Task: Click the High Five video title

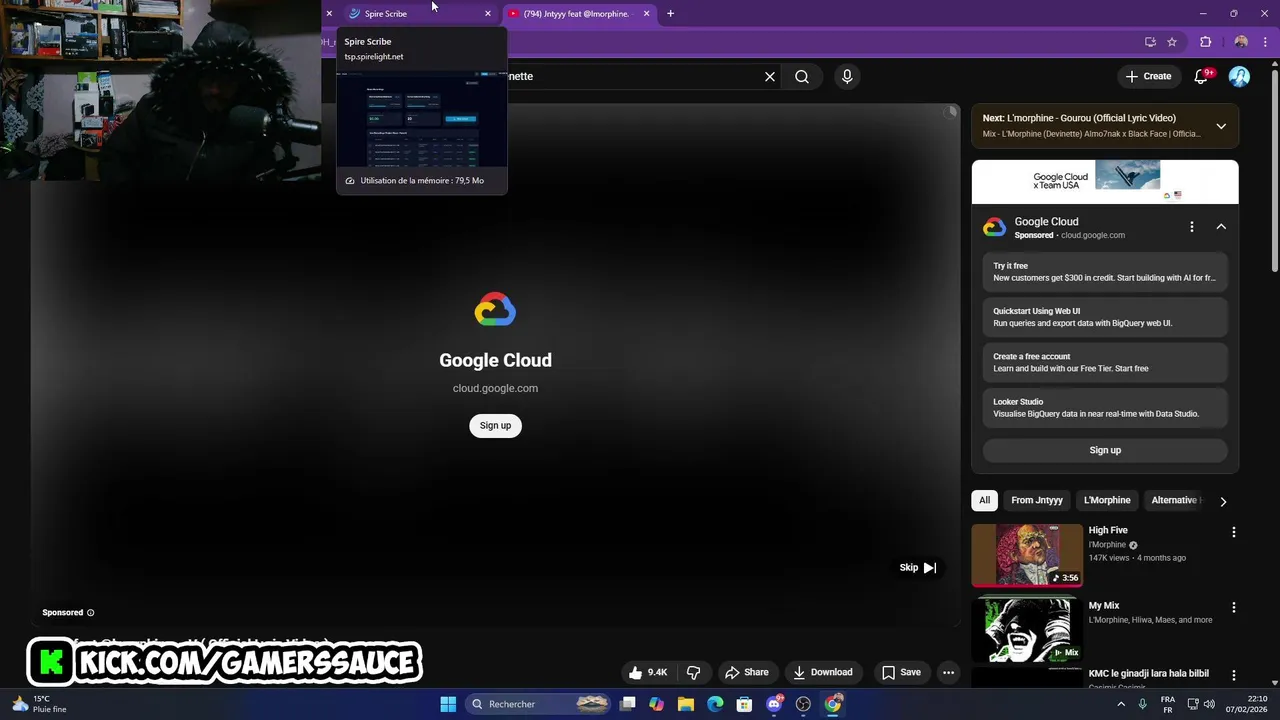Action: (1108, 530)
